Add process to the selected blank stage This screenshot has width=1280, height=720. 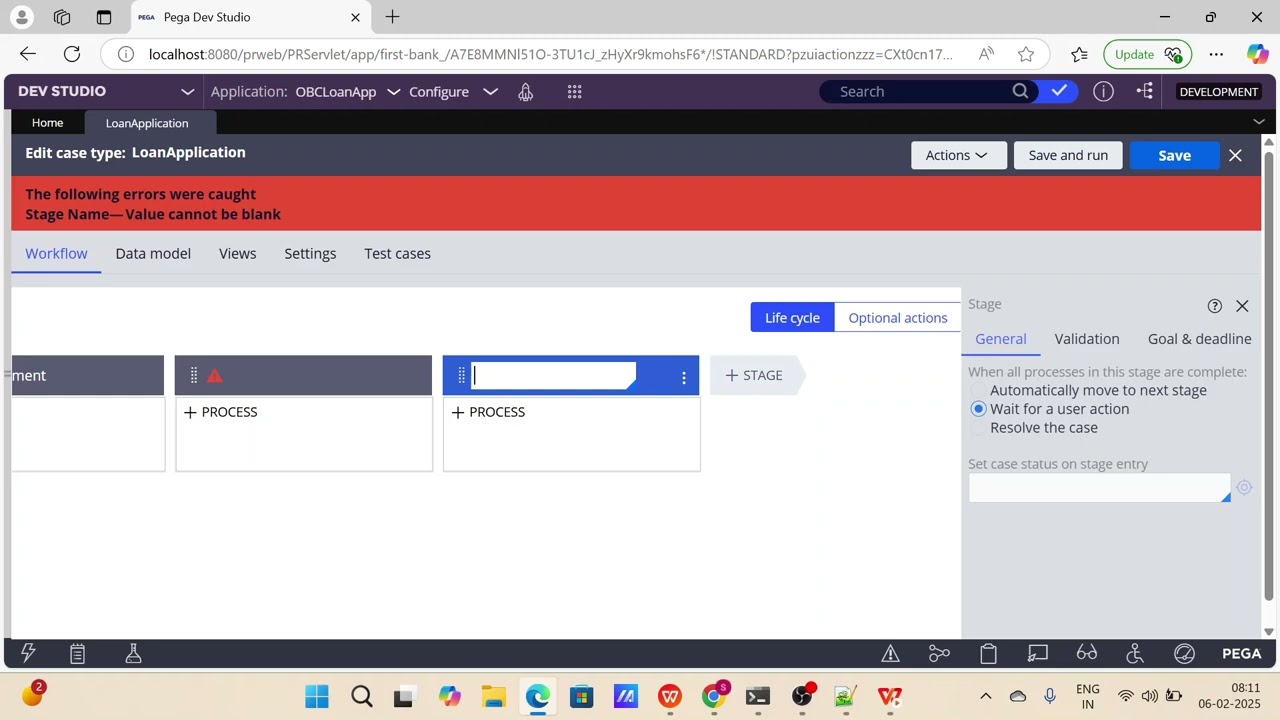coord(489,412)
